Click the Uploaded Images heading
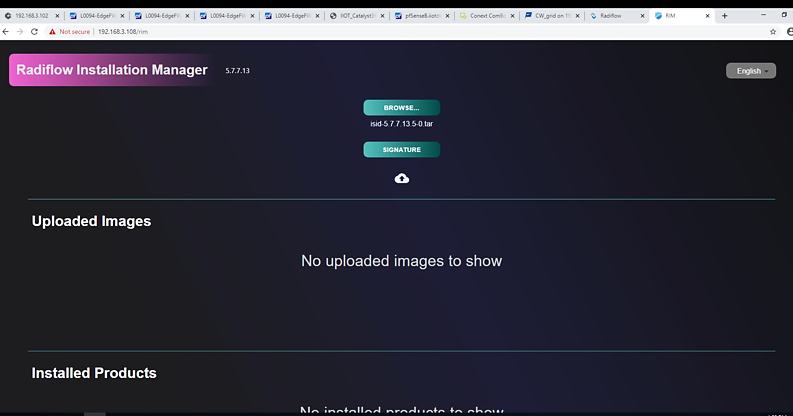The image size is (793, 416). [x=92, y=221]
